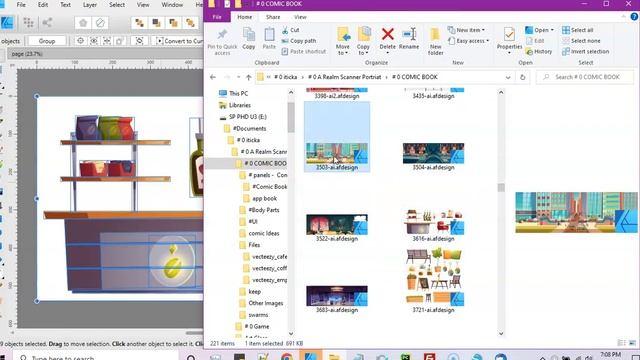The height and width of the screenshot is (360, 640).
Task: Click Invert selection in ribbon
Action: pos(585,51)
